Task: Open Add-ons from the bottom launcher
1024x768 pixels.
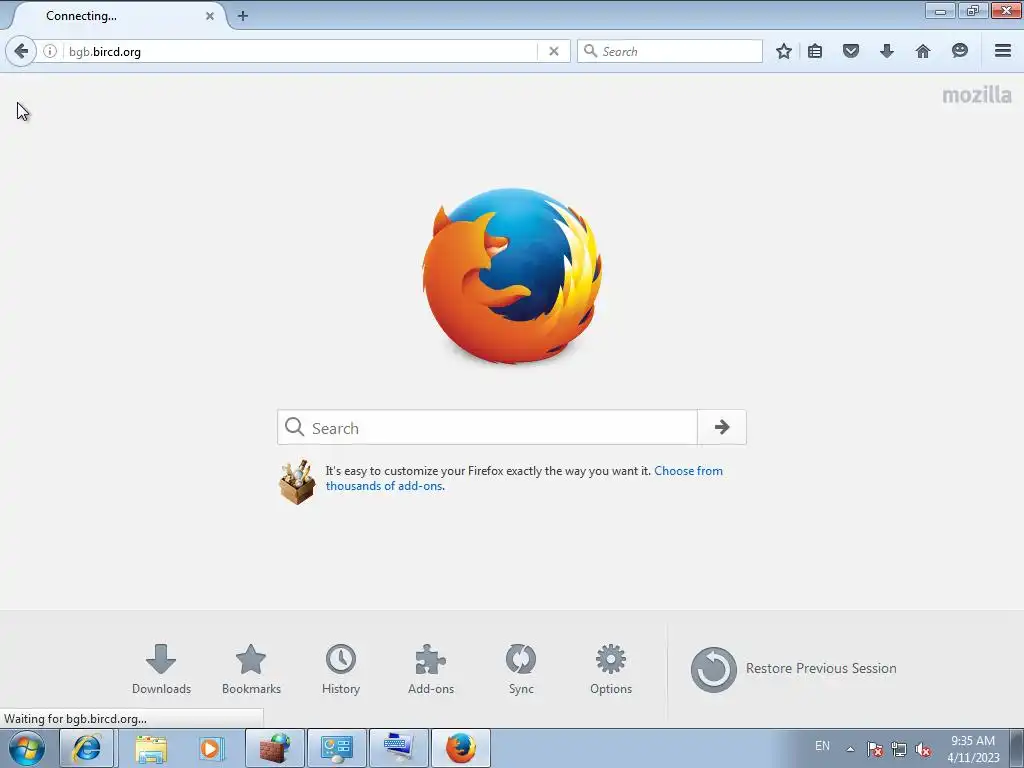Action: (431, 669)
